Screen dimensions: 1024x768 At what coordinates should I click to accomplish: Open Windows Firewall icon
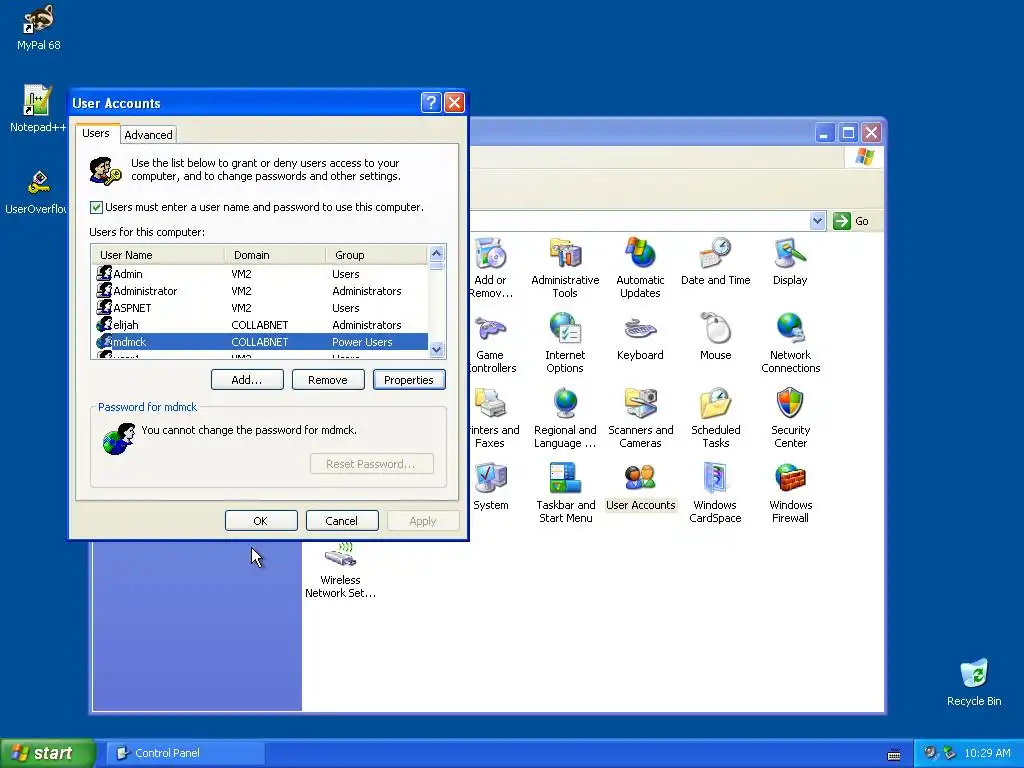790,493
